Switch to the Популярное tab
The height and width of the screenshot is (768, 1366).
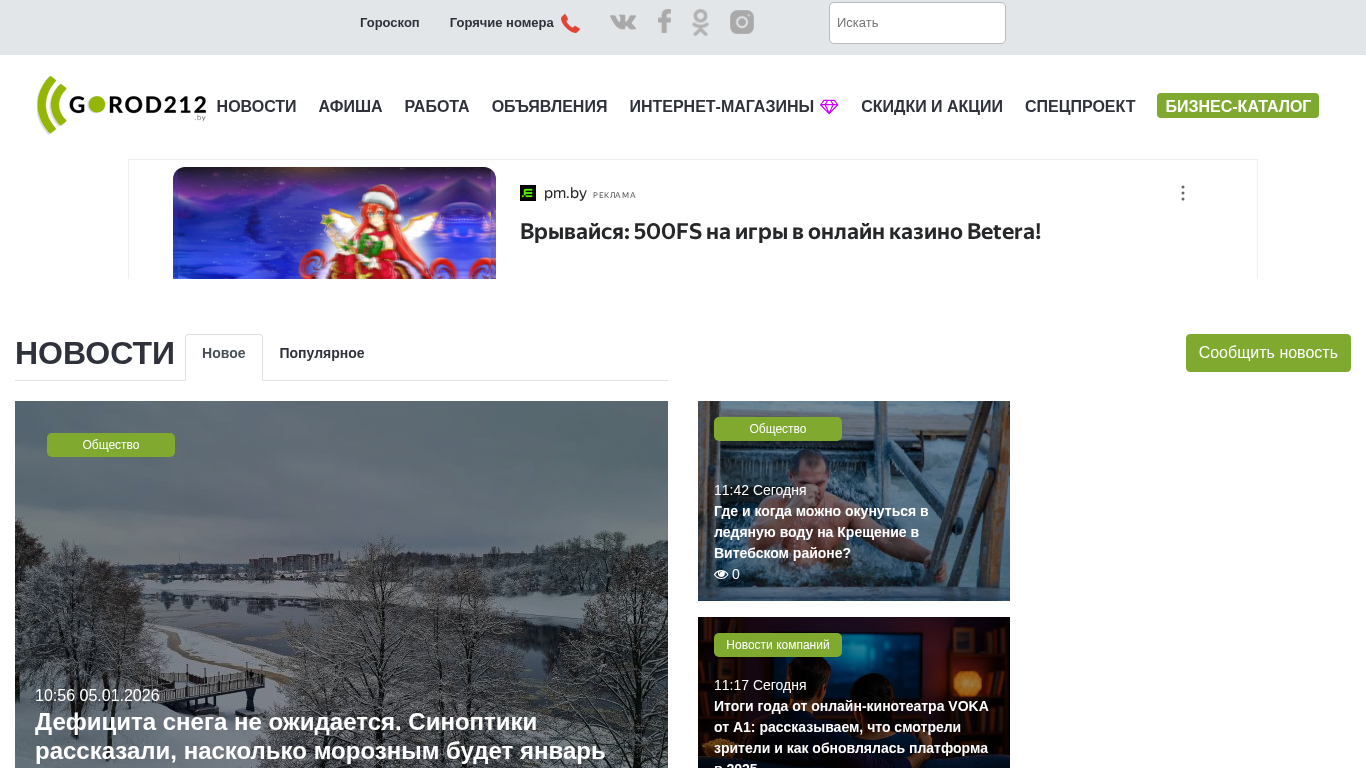[x=322, y=354]
